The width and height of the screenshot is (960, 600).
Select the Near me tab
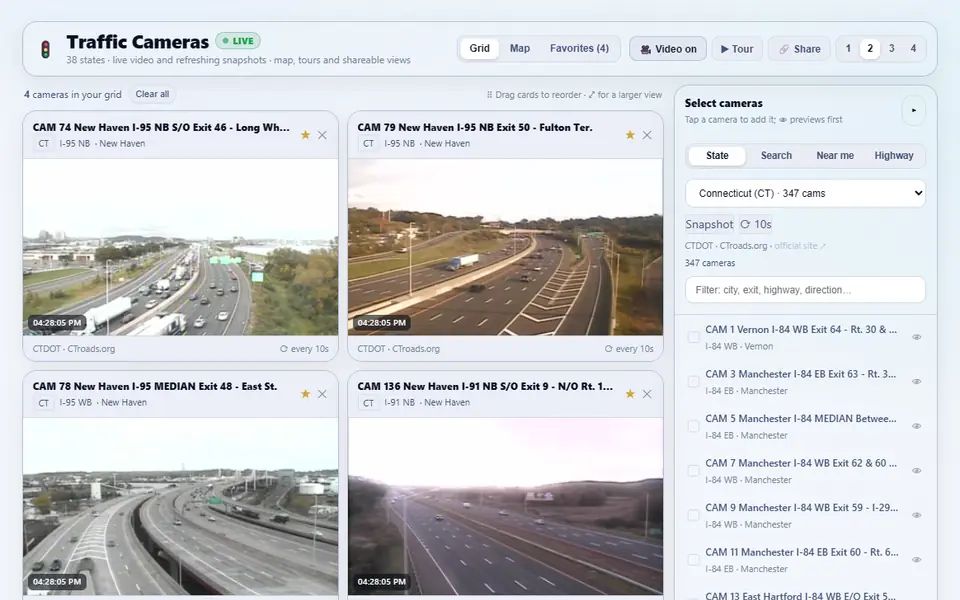[835, 156]
